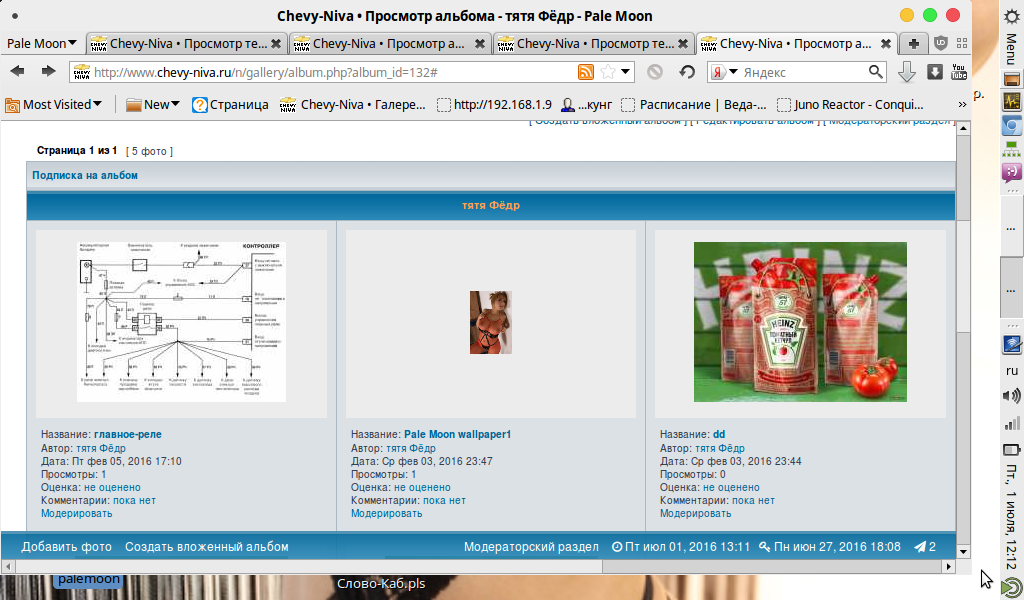Click the volume icon in system panel
1024x600 pixels.
pyautogui.click(x=1011, y=397)
